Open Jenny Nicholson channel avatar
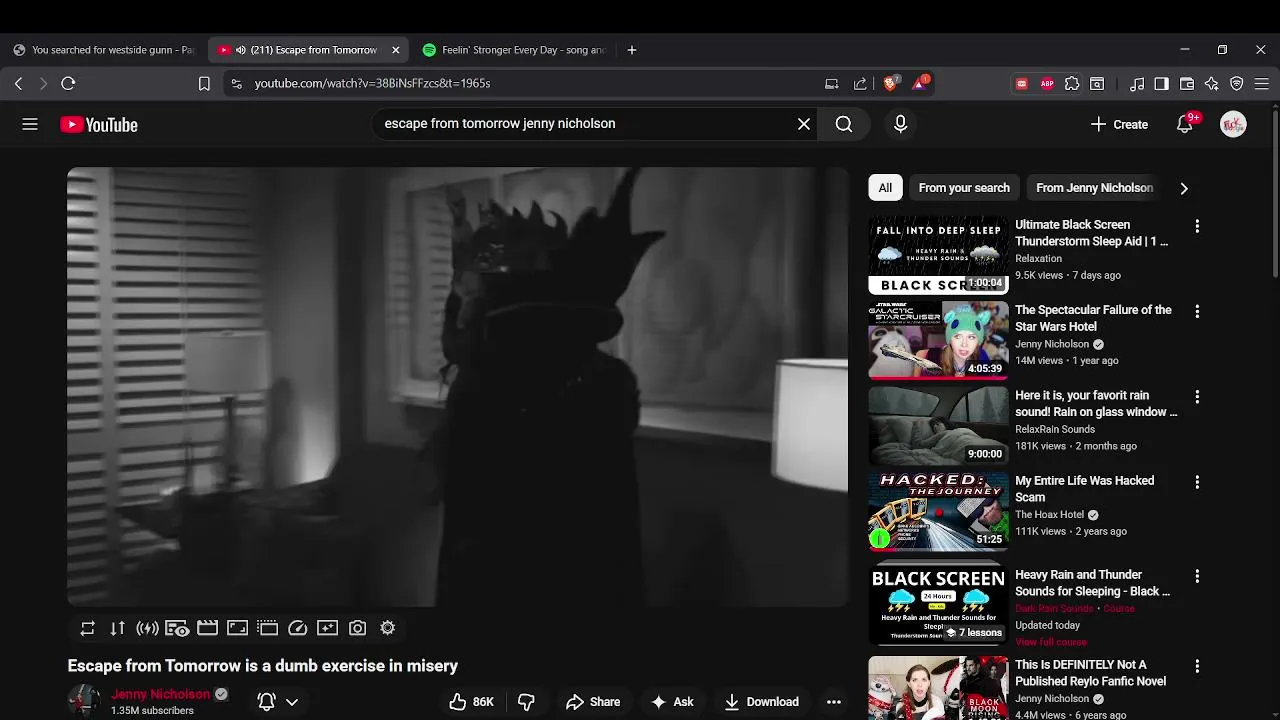 point(84,701)
